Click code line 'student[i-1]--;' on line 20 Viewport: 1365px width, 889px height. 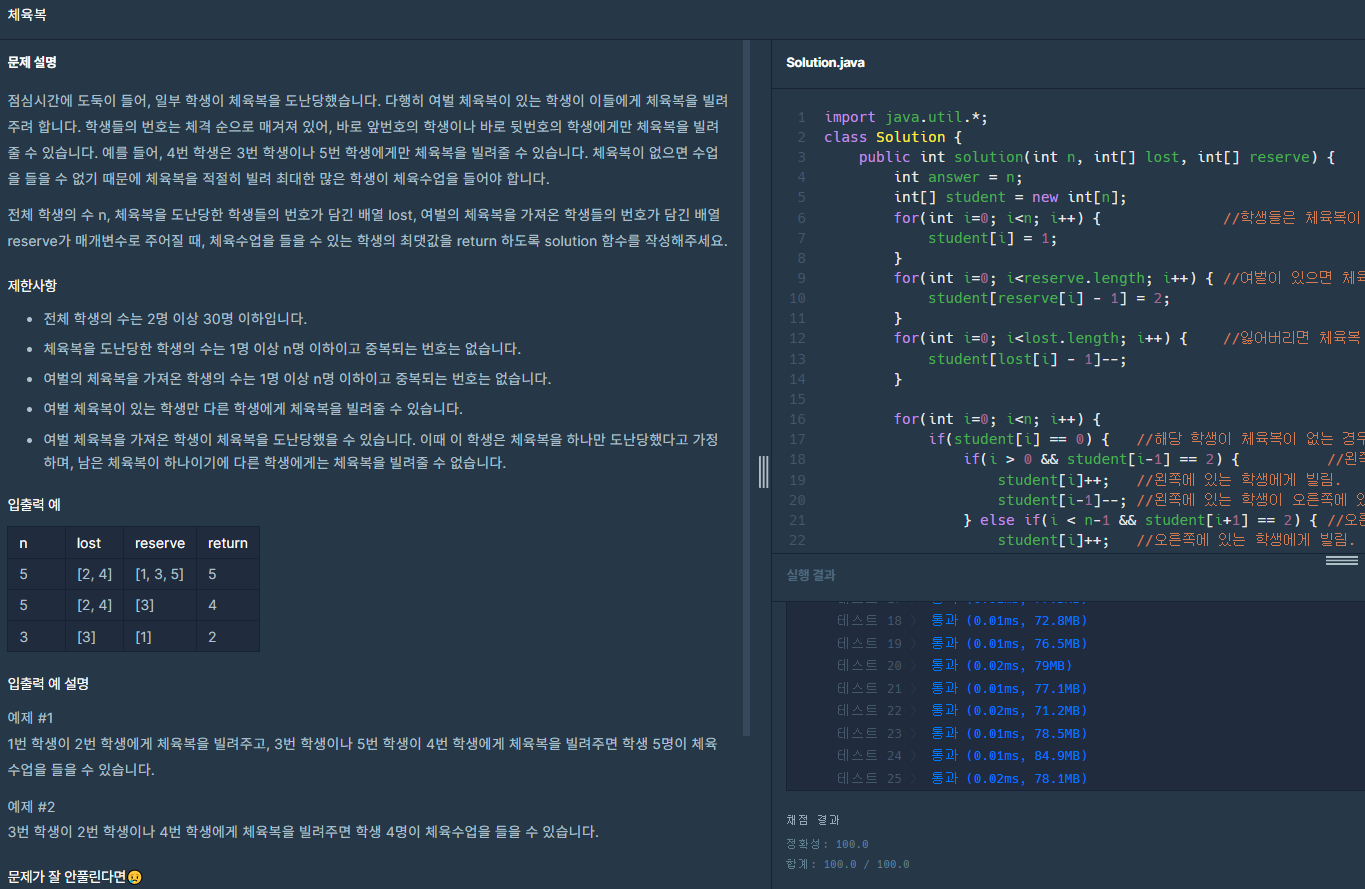click(1062, 500)
